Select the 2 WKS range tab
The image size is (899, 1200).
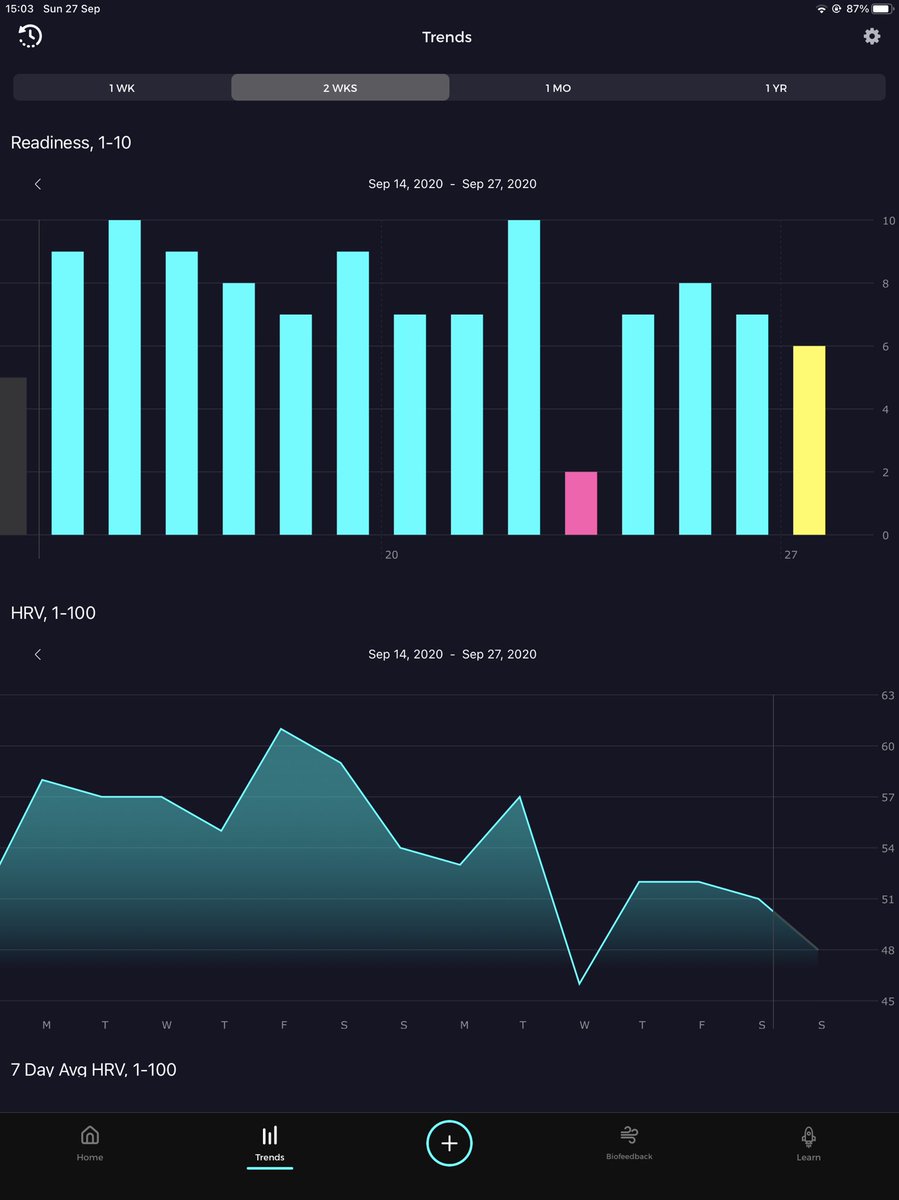click(339, 88)
